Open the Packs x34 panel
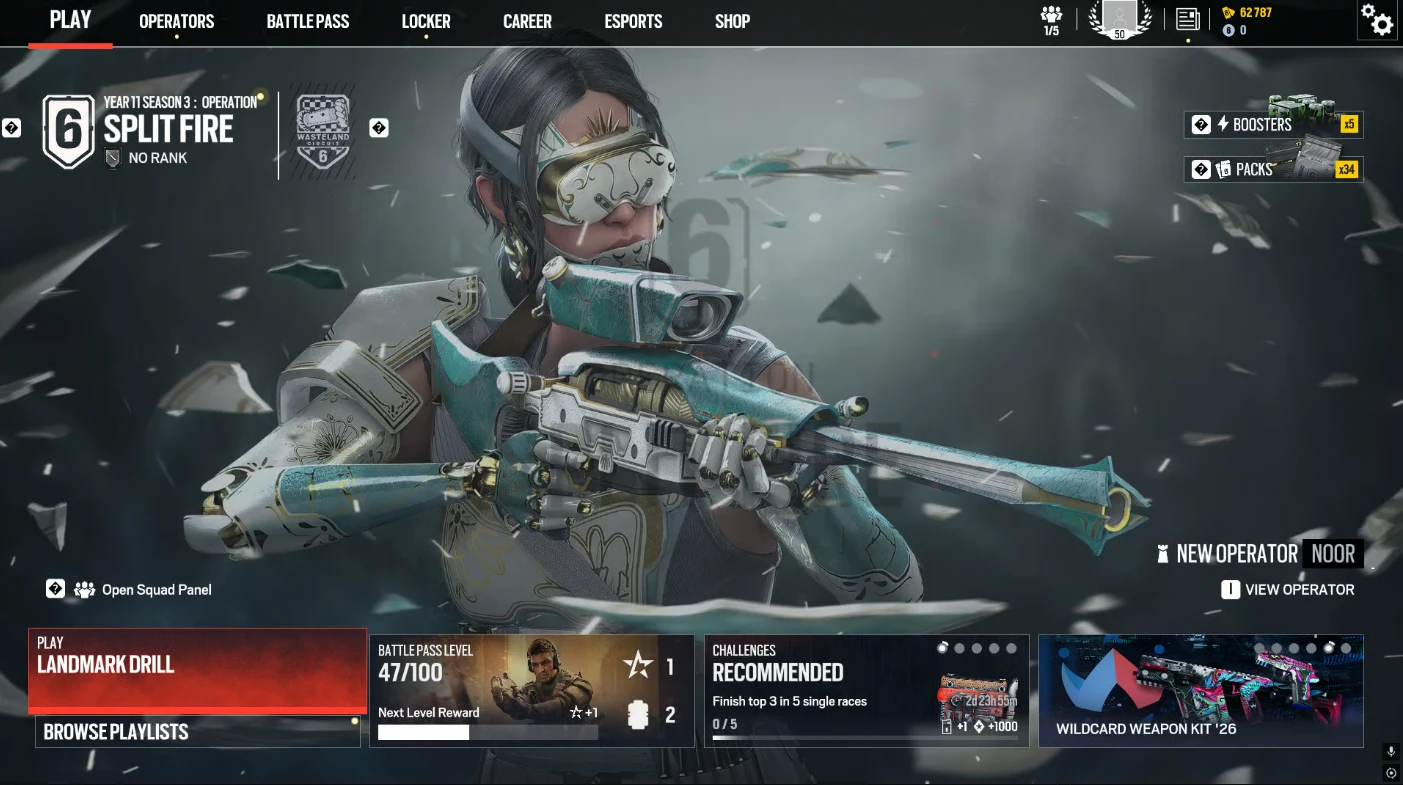The image size is (1403, 785). [1273, 169]
